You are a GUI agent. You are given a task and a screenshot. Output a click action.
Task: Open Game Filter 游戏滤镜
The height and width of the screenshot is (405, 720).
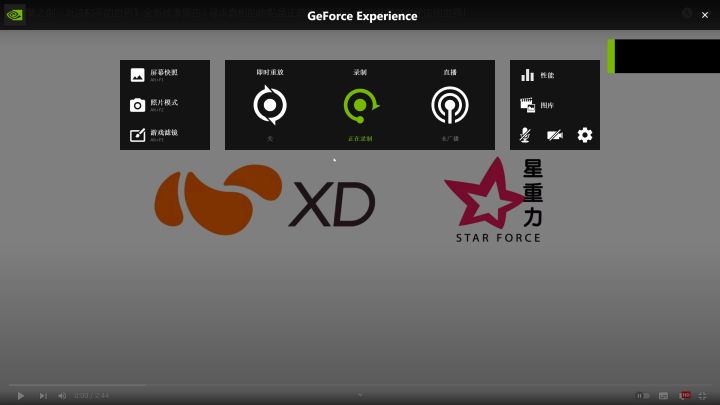click(x=154, y=135)
